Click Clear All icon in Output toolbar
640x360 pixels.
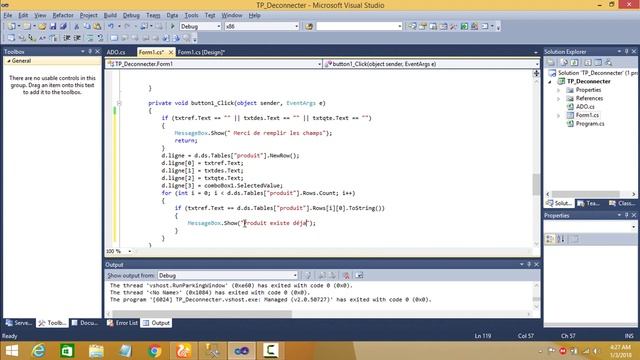point(346,276)
